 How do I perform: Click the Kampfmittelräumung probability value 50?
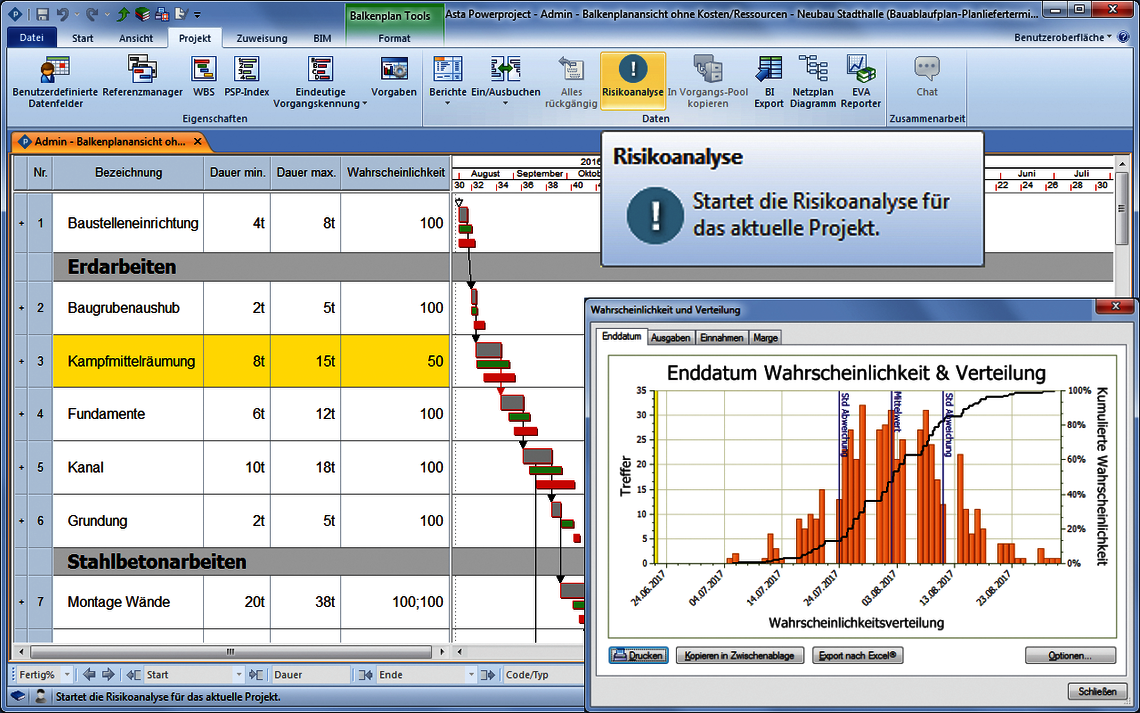pyautogui.click(x=435, y=361)
